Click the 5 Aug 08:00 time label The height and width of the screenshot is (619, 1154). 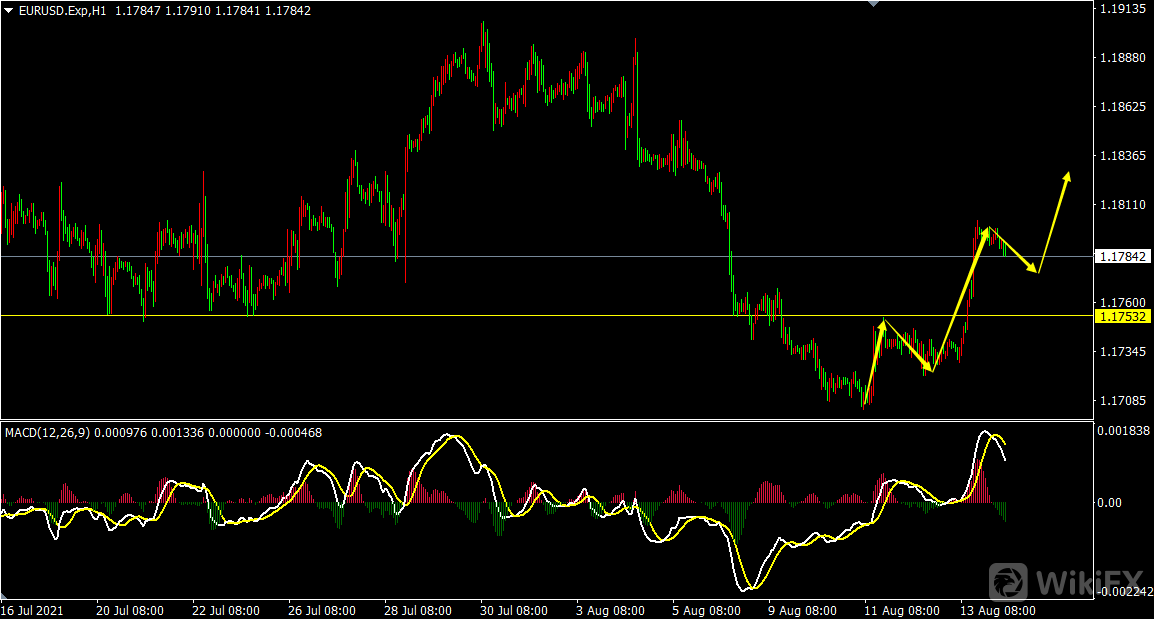705,609
